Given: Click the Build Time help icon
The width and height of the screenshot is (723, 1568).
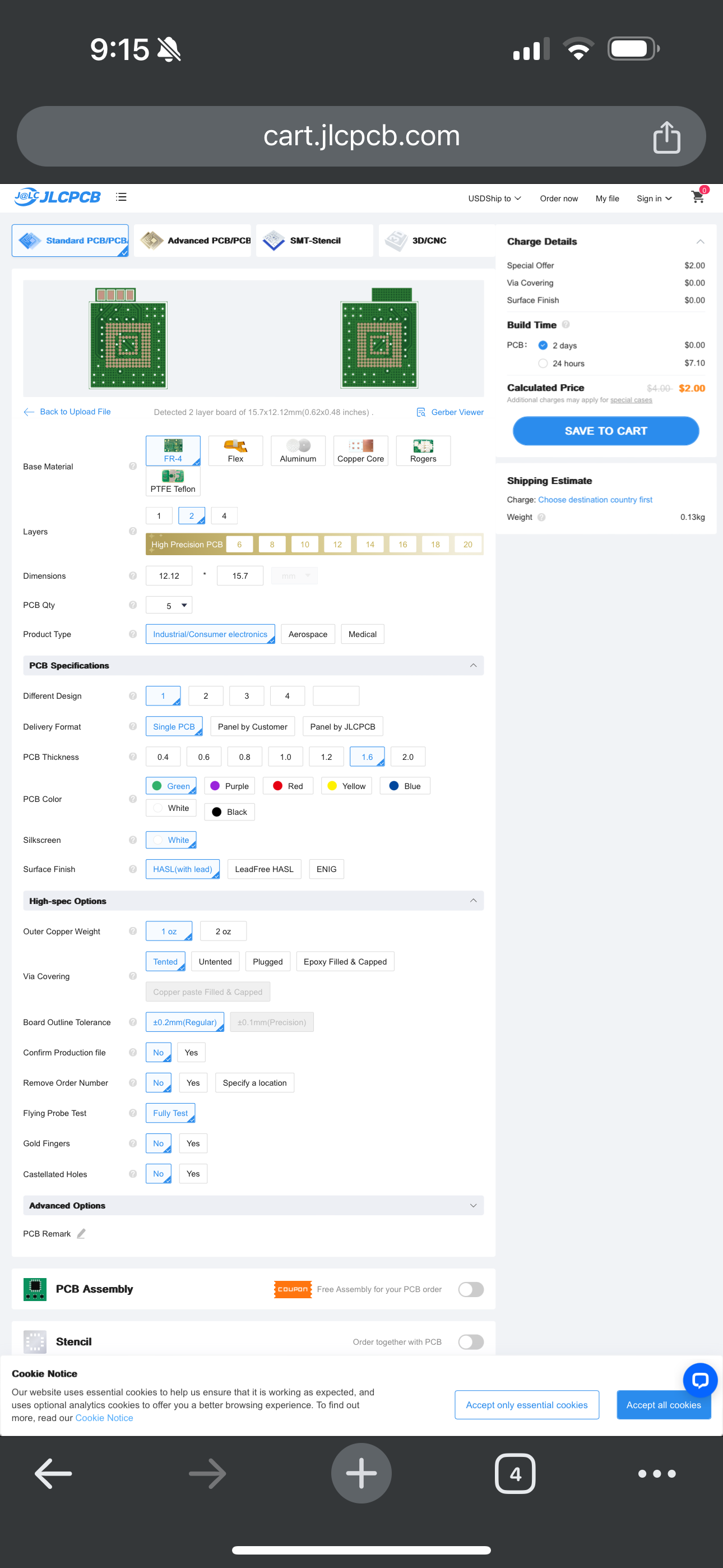Looking at the screenshot, I should tap(566, 325).
